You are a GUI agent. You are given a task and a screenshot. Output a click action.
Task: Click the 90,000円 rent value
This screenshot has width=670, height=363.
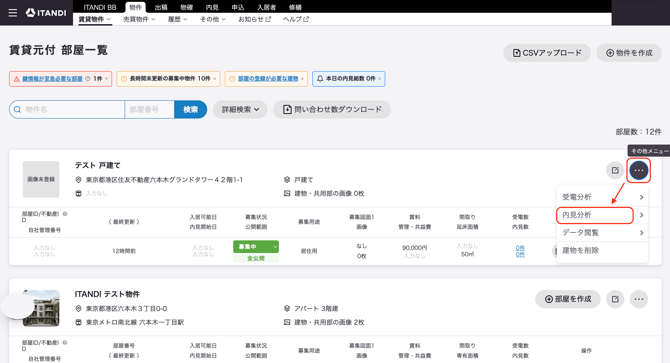pyautogui.click(x=414, y=248)
